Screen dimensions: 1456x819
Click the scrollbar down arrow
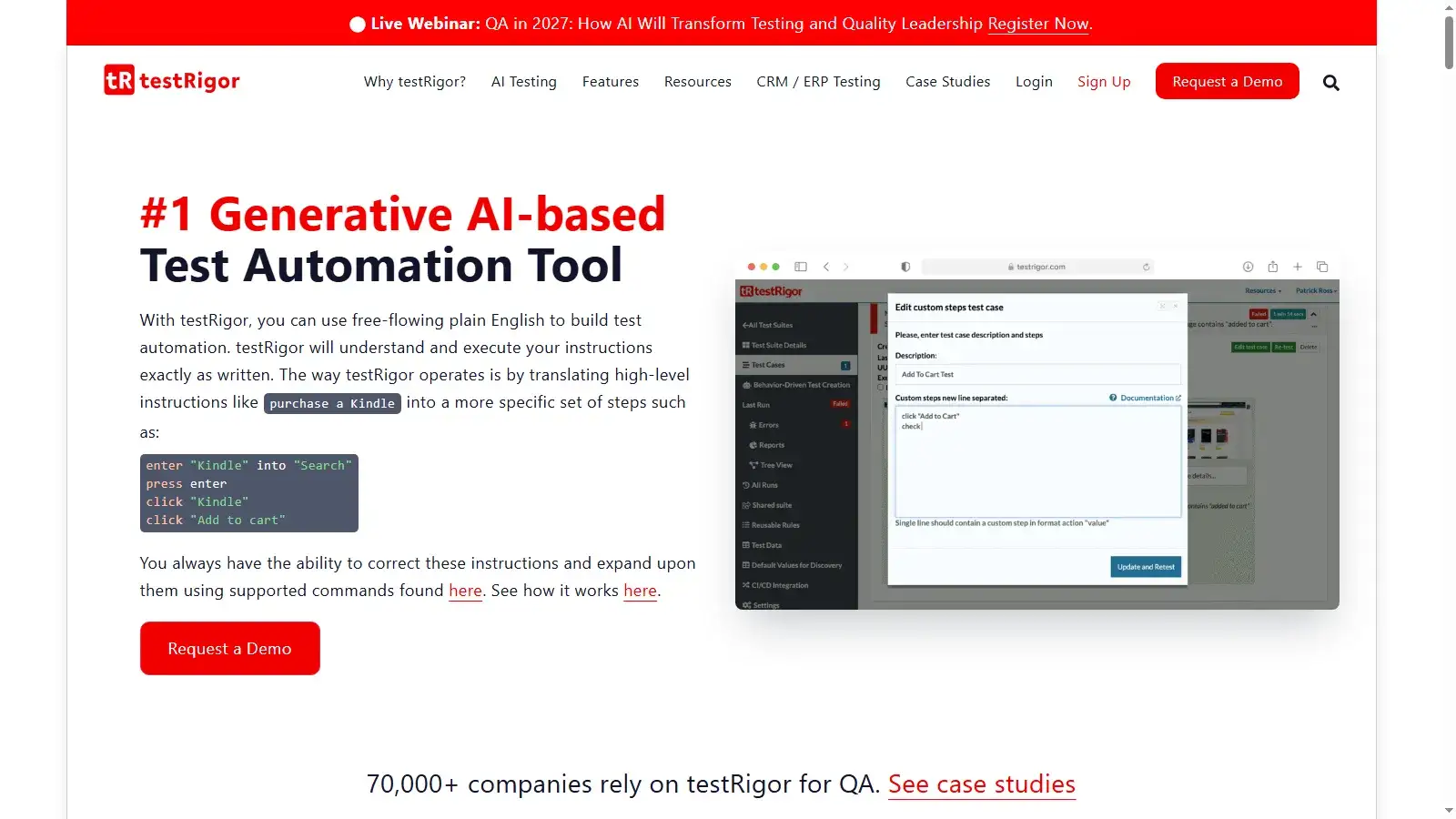1449,811
